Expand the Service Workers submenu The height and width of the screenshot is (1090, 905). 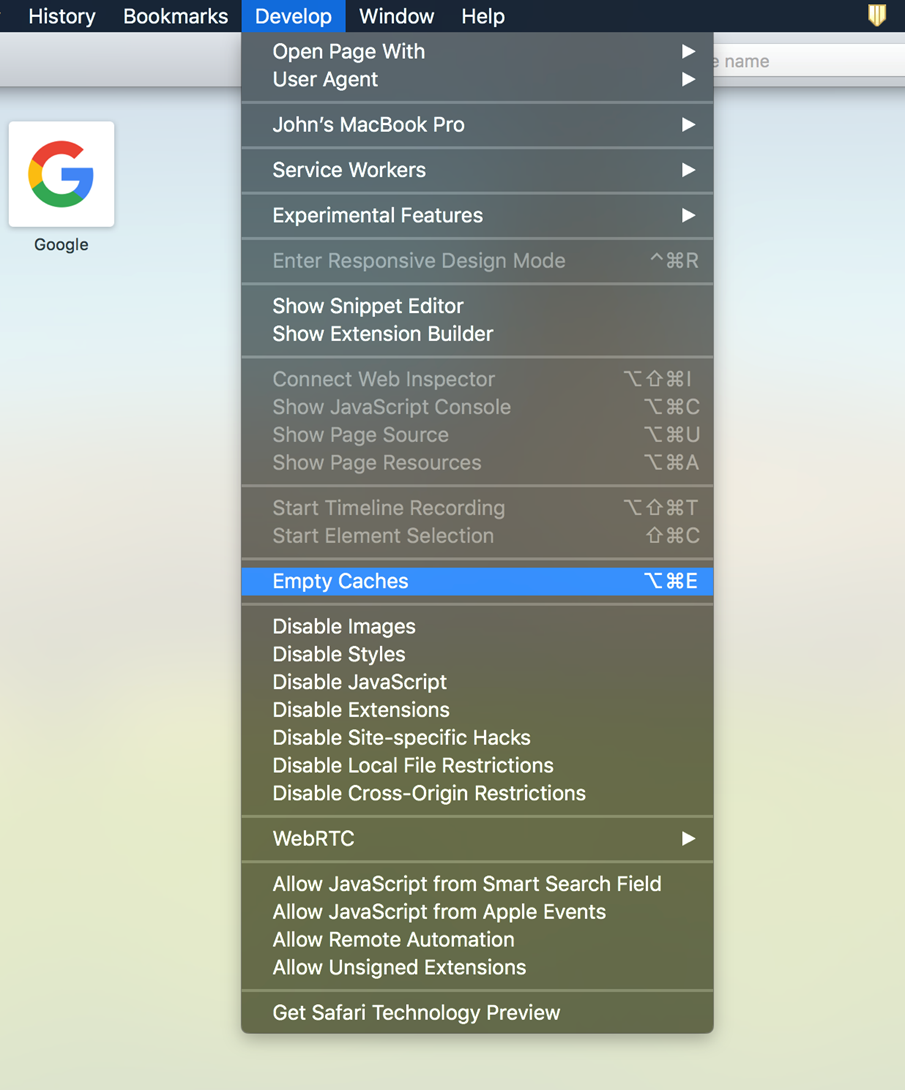[478, 170]
